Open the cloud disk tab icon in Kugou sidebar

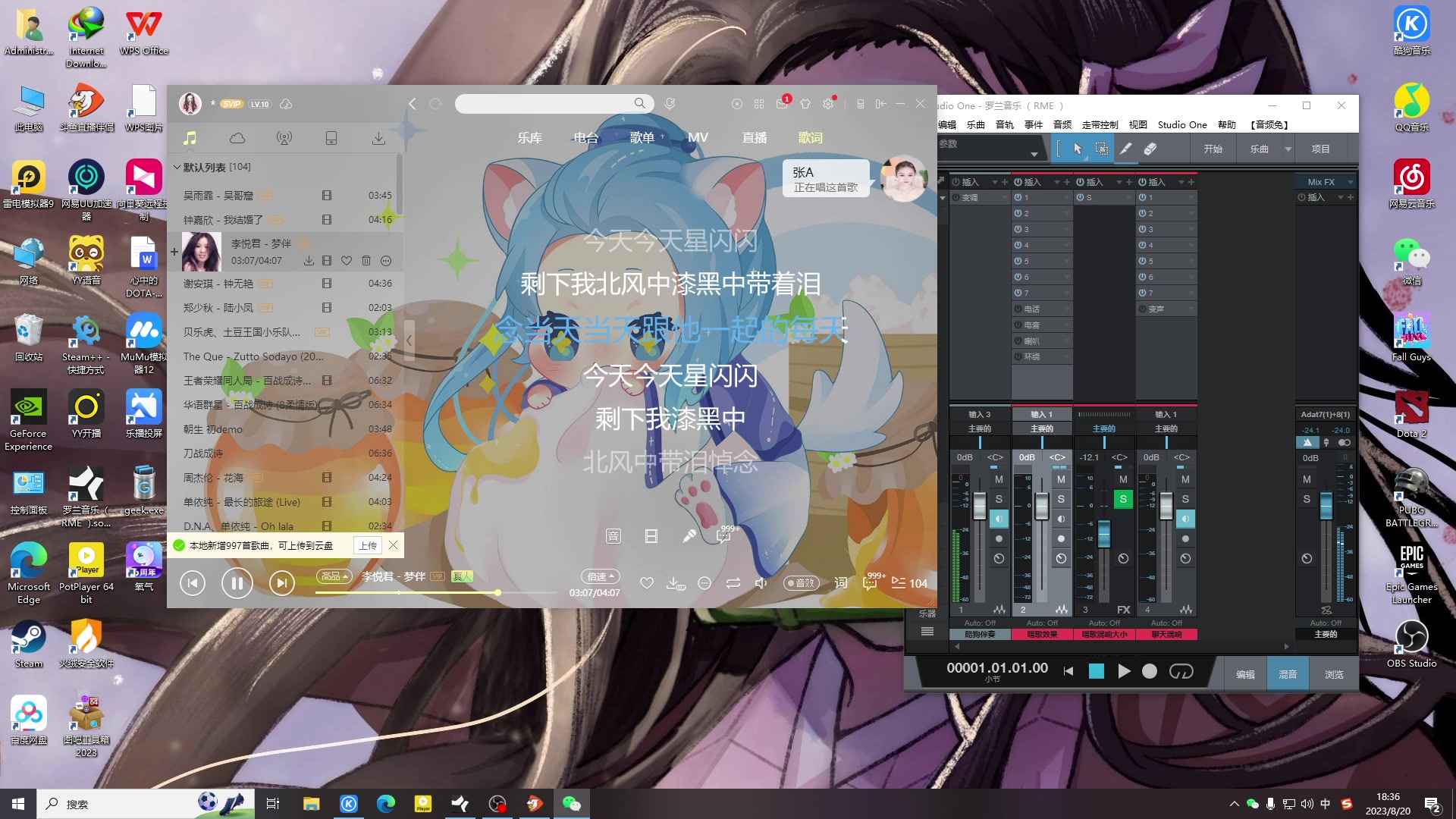tap(237, 138)
